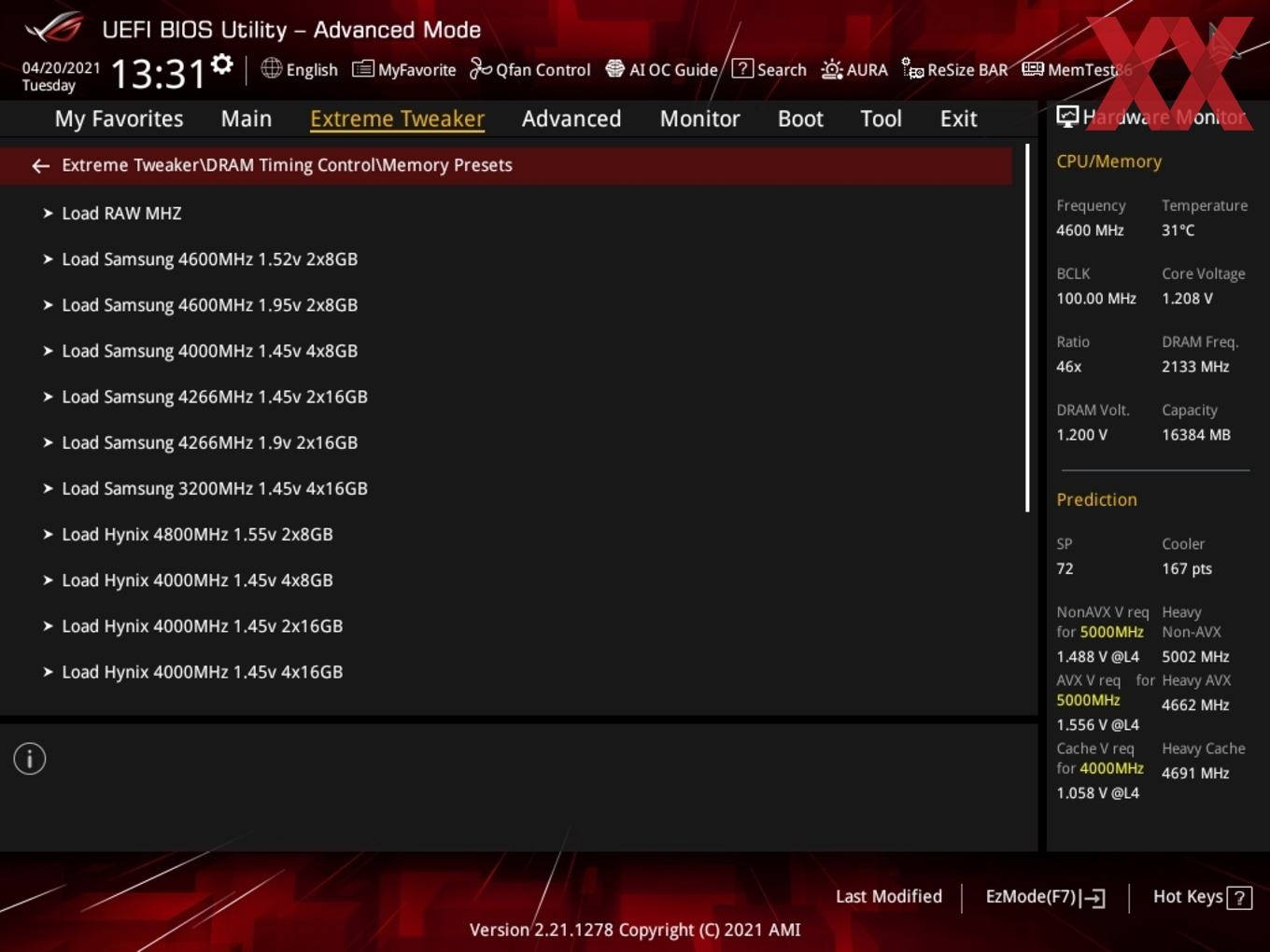
Task: Click the breadcrumb path Memory Presets
Action: pos(448,165)
